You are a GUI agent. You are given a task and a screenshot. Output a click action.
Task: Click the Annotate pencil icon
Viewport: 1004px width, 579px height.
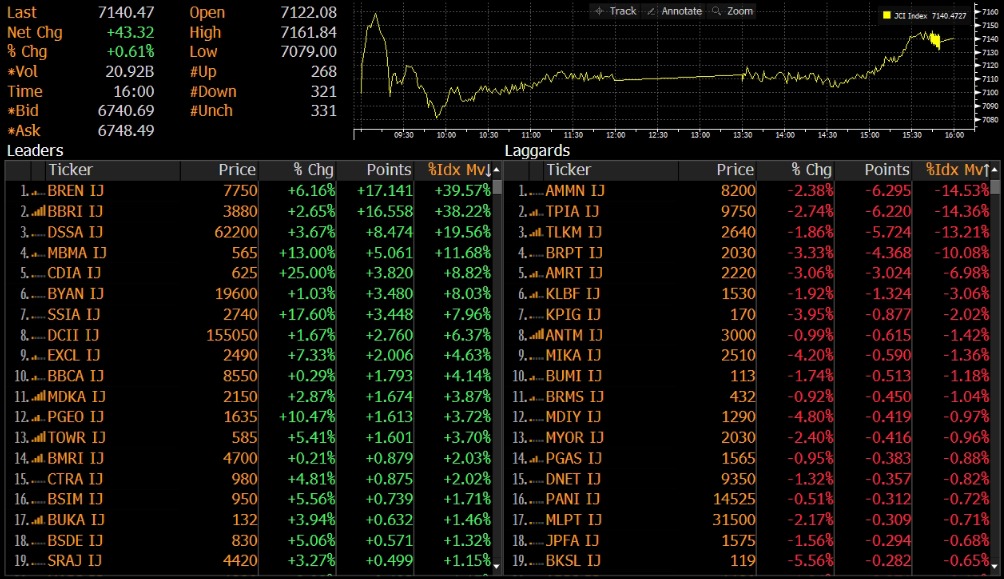pos(651,11)
